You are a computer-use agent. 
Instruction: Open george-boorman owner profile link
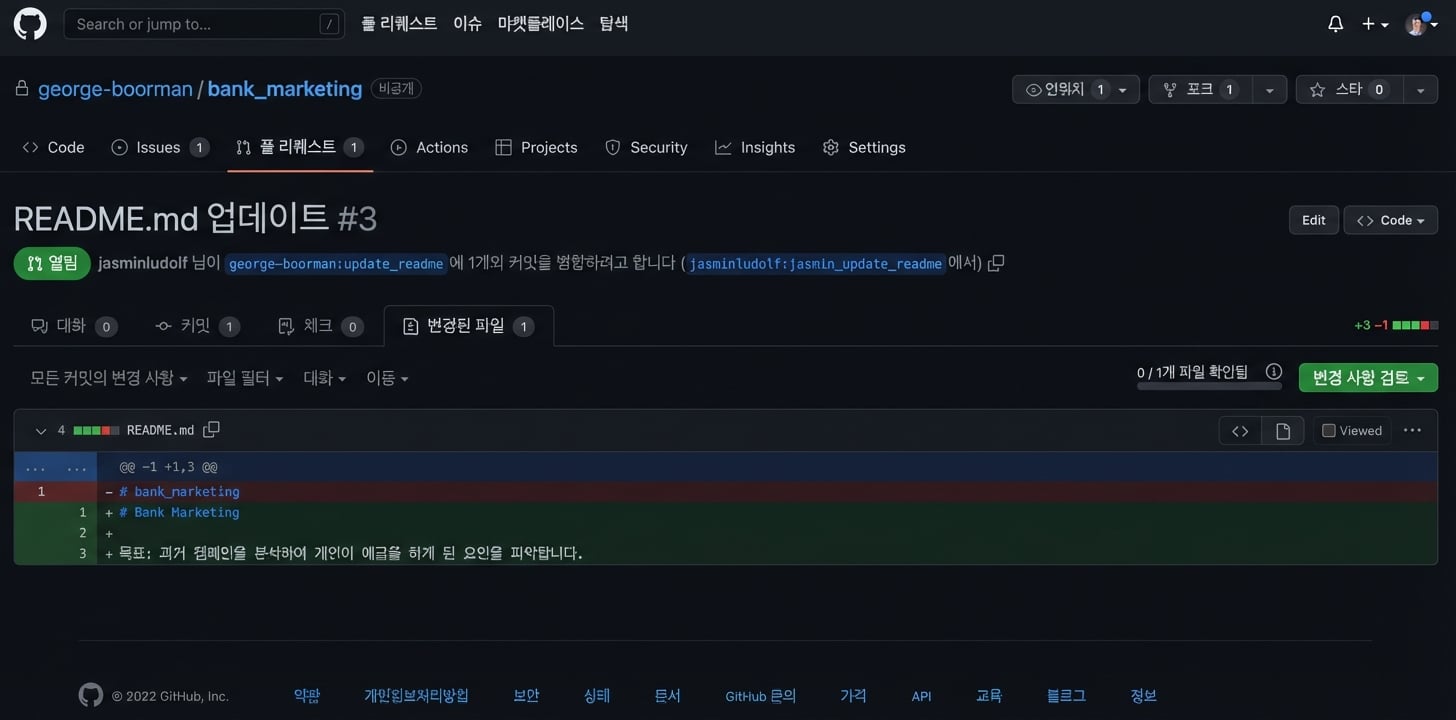(115, 89)
